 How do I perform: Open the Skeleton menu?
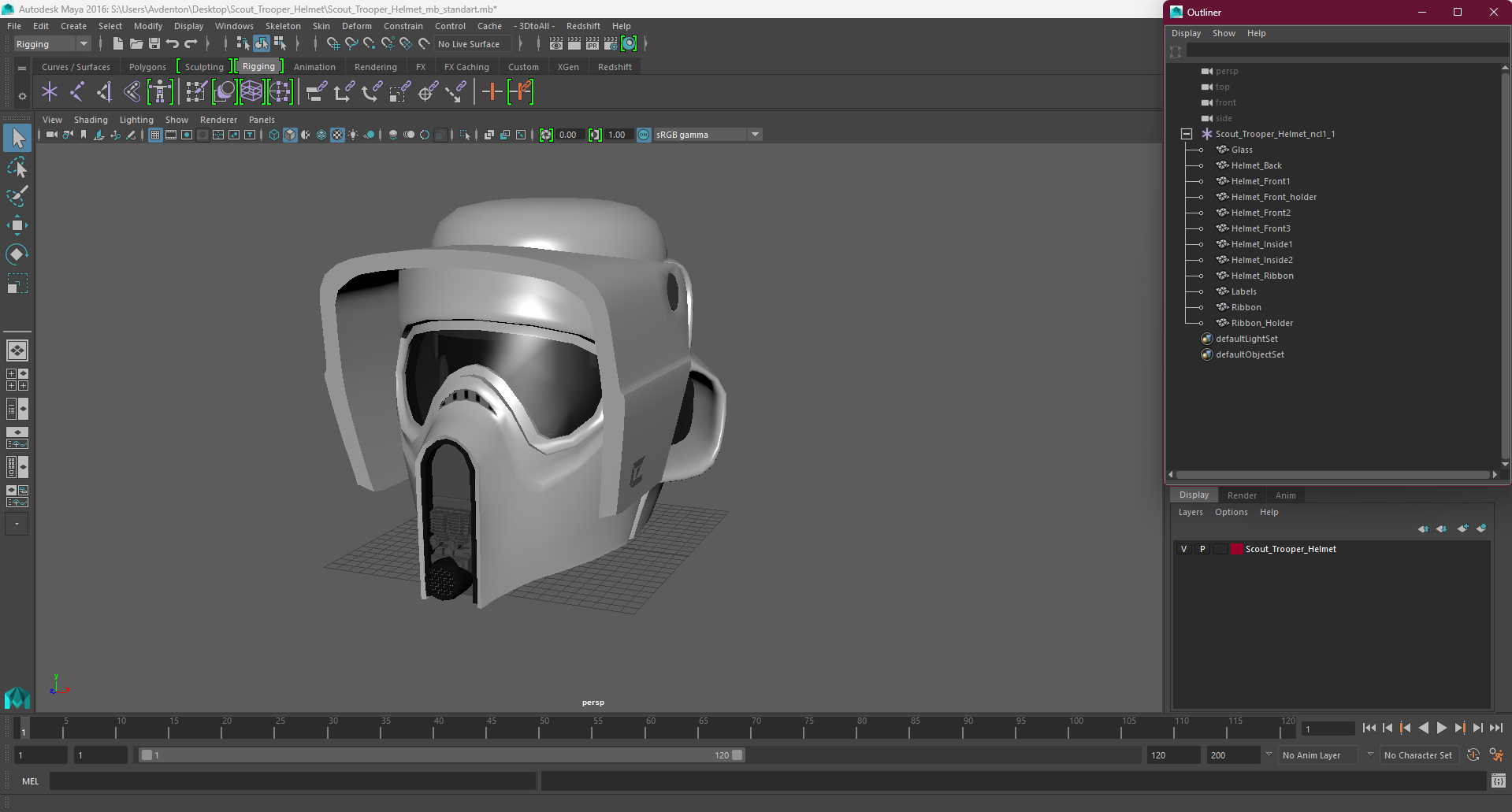283,26
